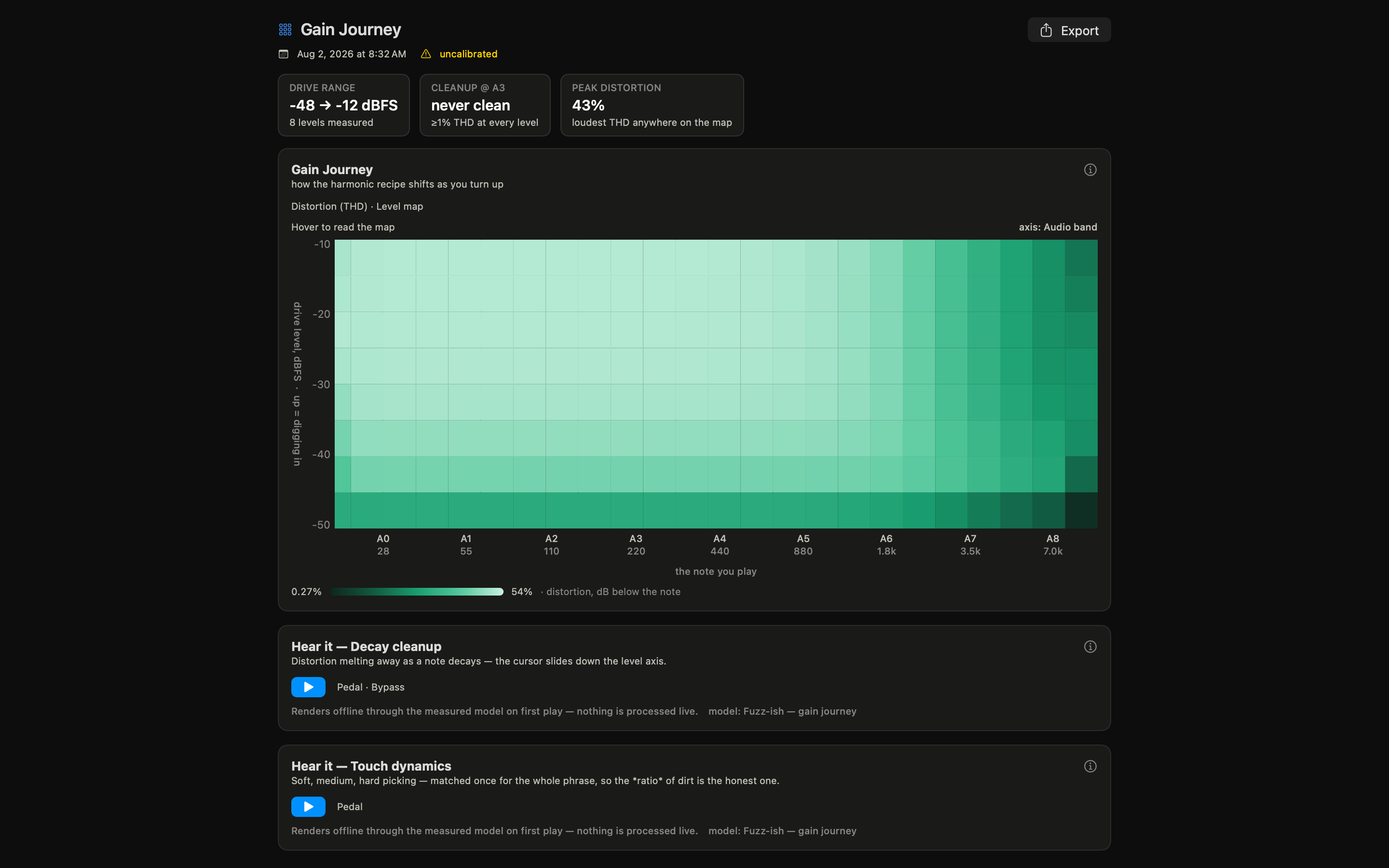The height and width of the screenshot is (868, 1389).
Task: Click the 'never clean' value text
Action: click(471, 106)
